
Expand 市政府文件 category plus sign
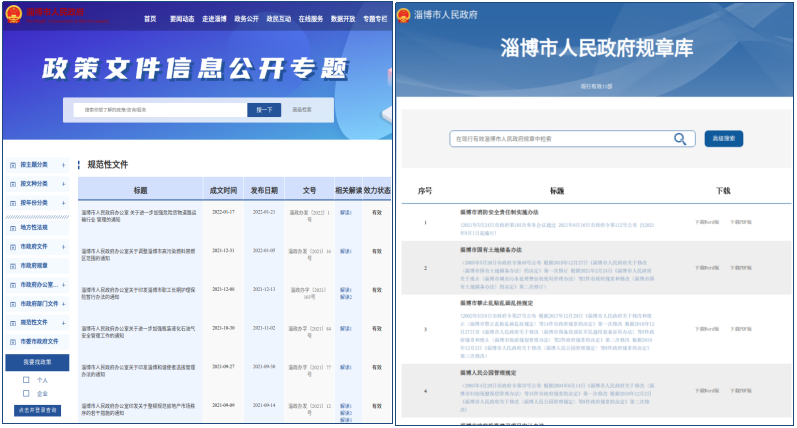(x=64, y=246)
